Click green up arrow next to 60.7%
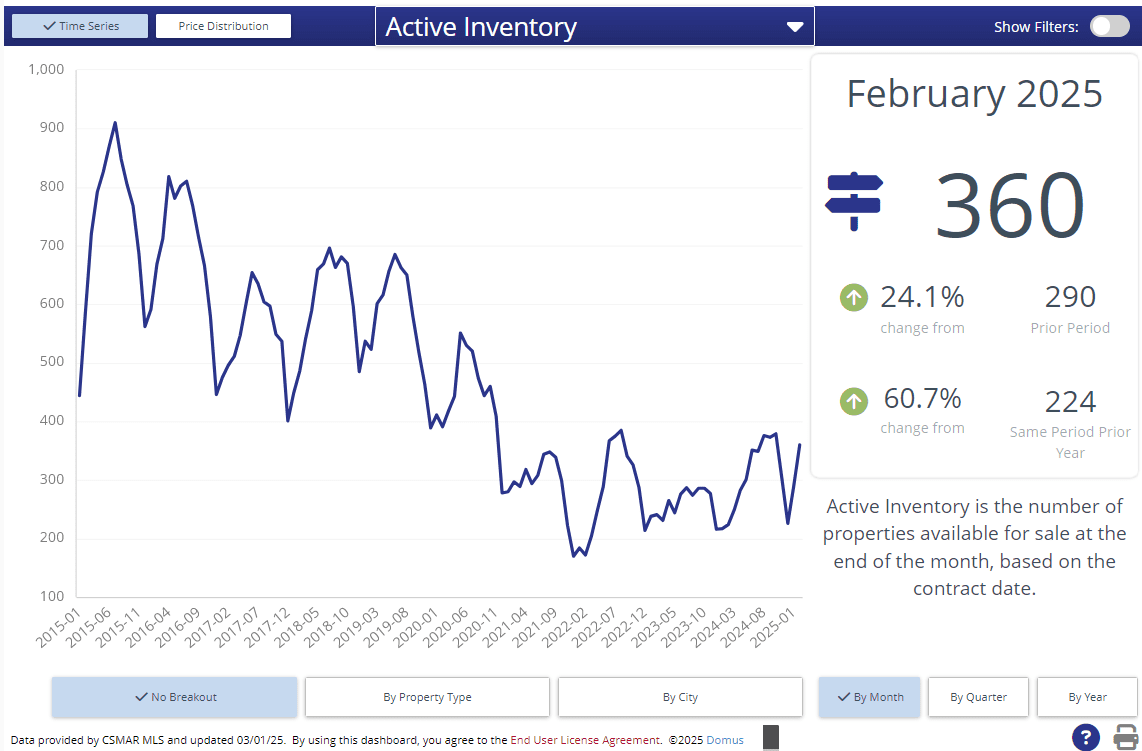This screenshot has width=1142, height=751. click(853, 401)
